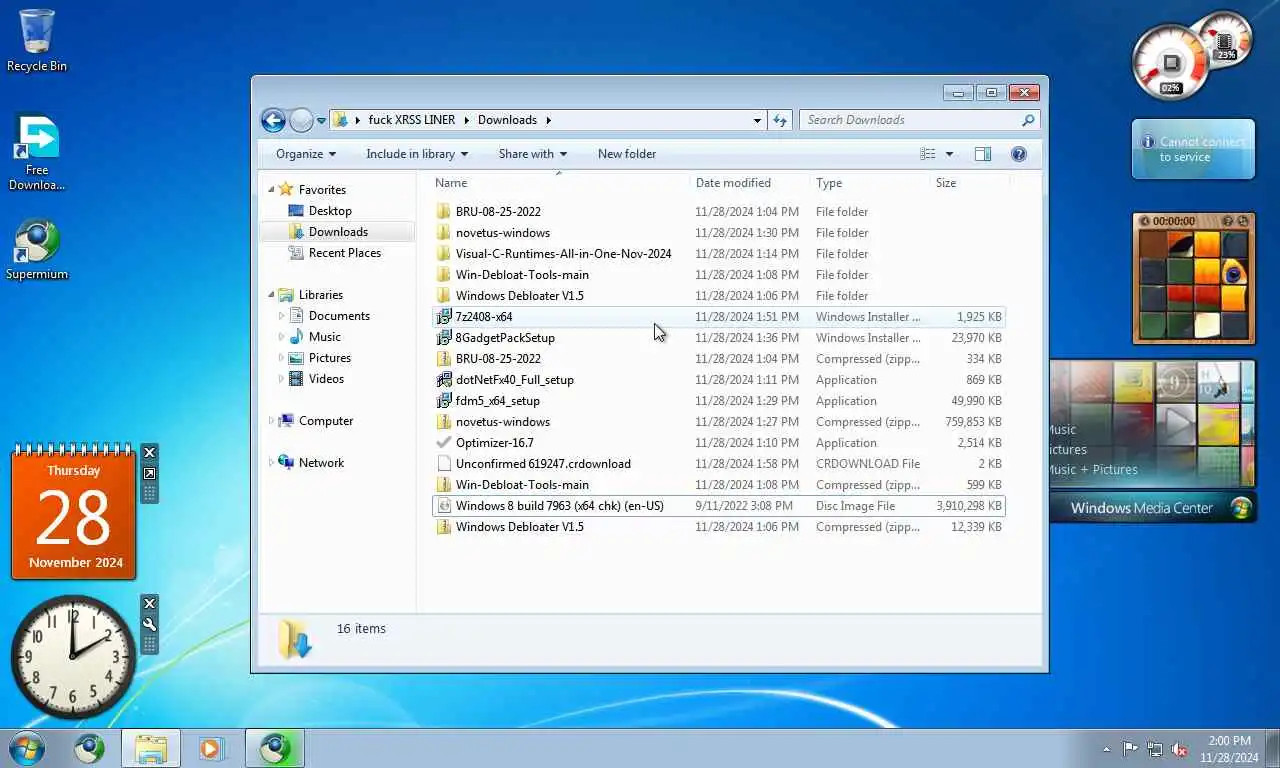
Task: Select the fdm5_x64_setup file
Action: point(719,401)
